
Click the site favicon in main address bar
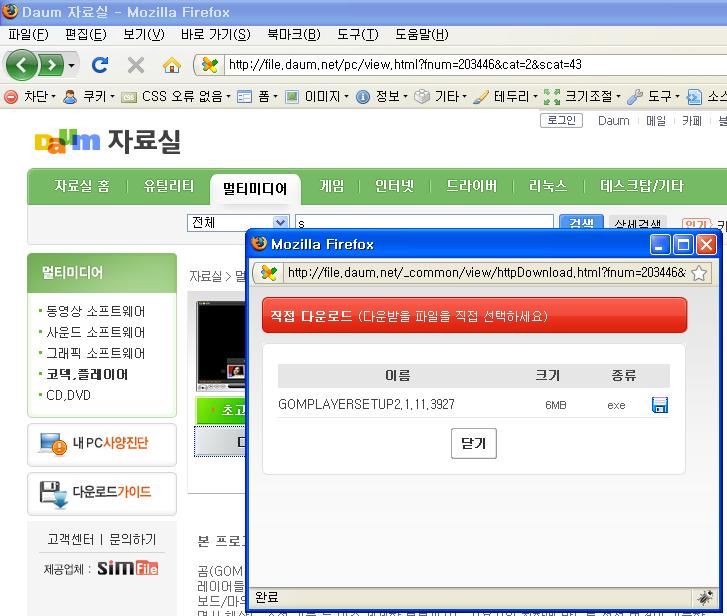209,65
